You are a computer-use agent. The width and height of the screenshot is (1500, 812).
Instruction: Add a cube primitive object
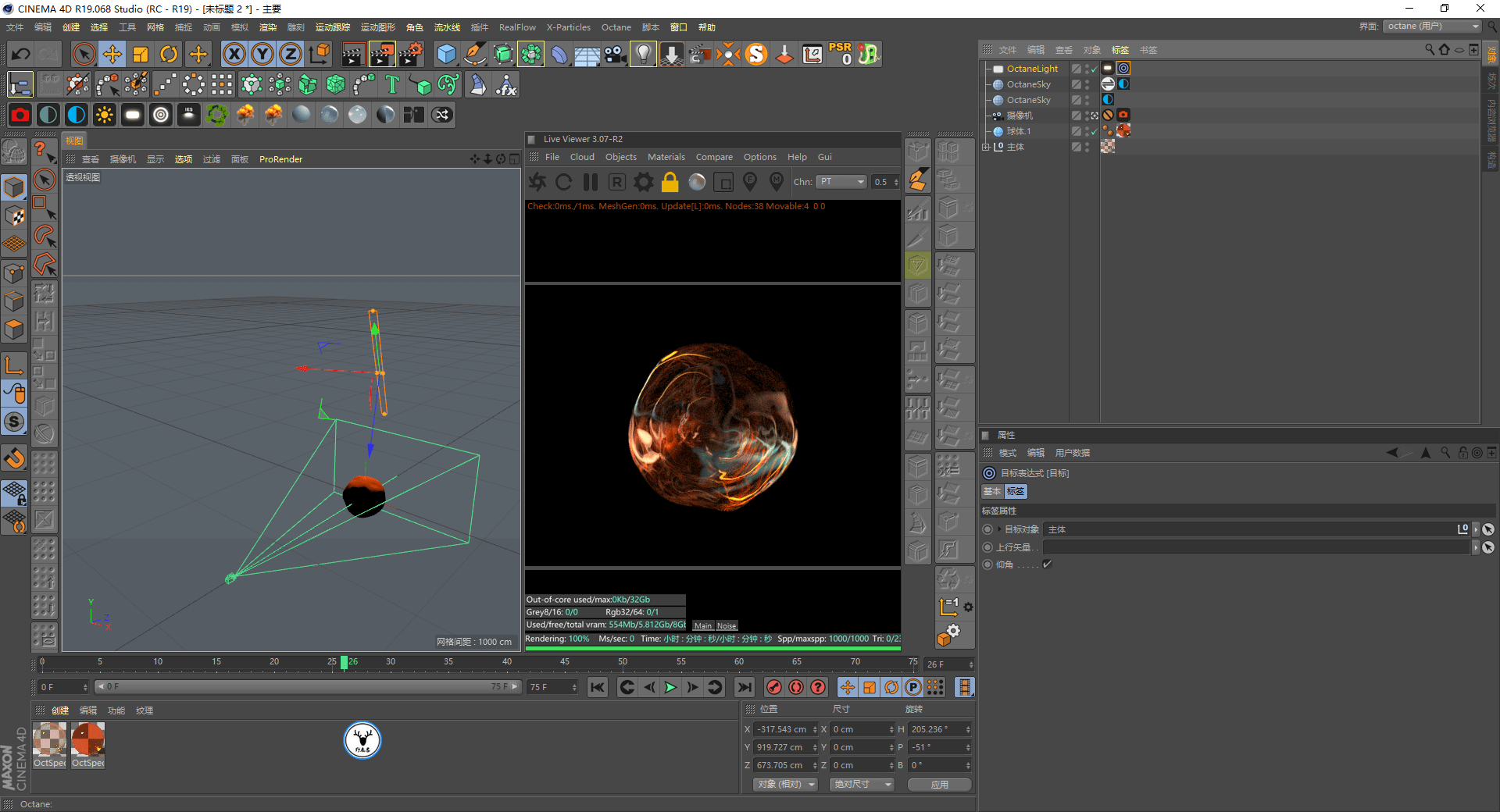(x=446, y=54)
